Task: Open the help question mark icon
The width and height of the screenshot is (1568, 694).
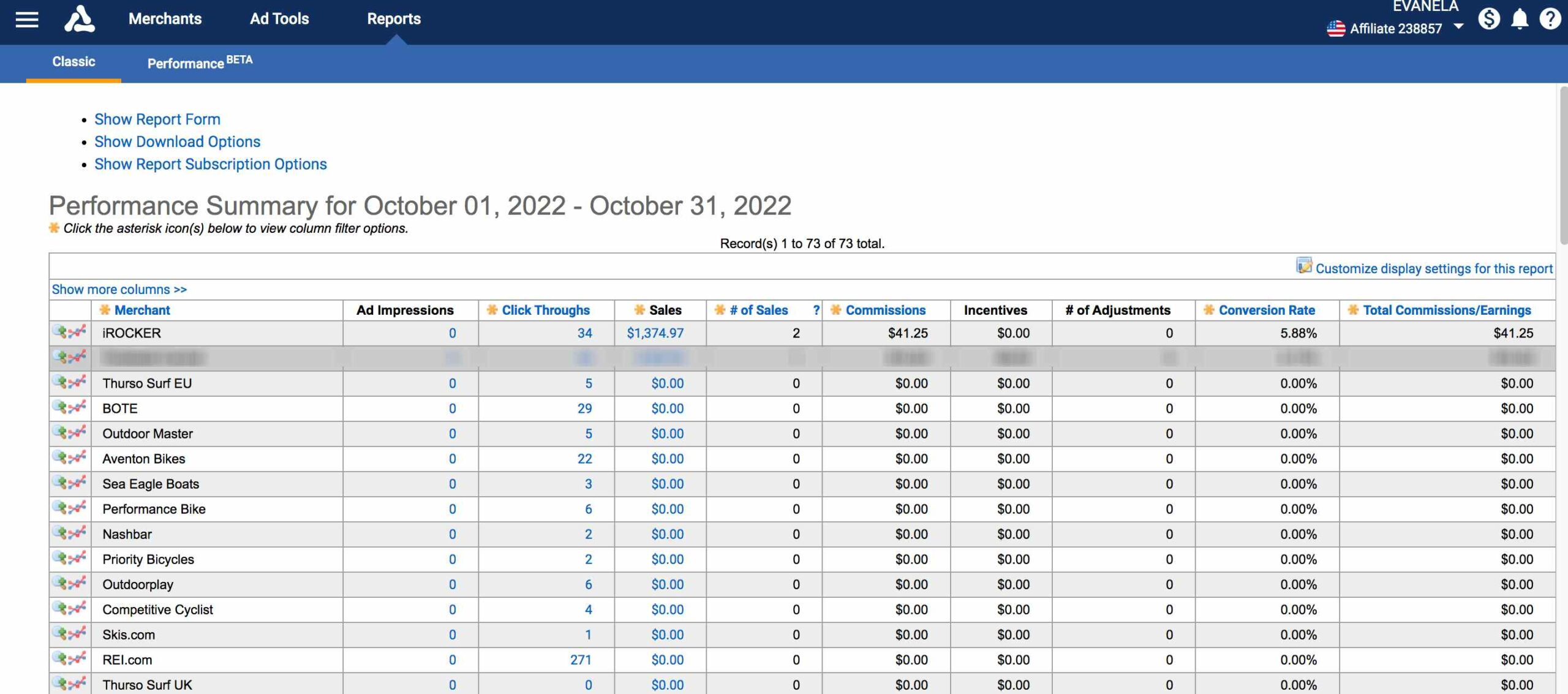Action: (1550, 19)
